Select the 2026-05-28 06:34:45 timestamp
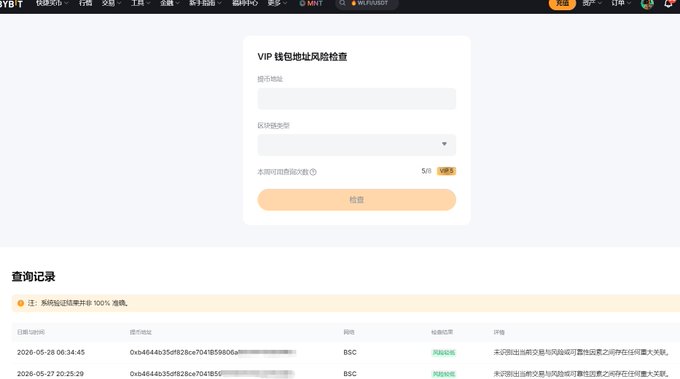 (x=51, y=352)
